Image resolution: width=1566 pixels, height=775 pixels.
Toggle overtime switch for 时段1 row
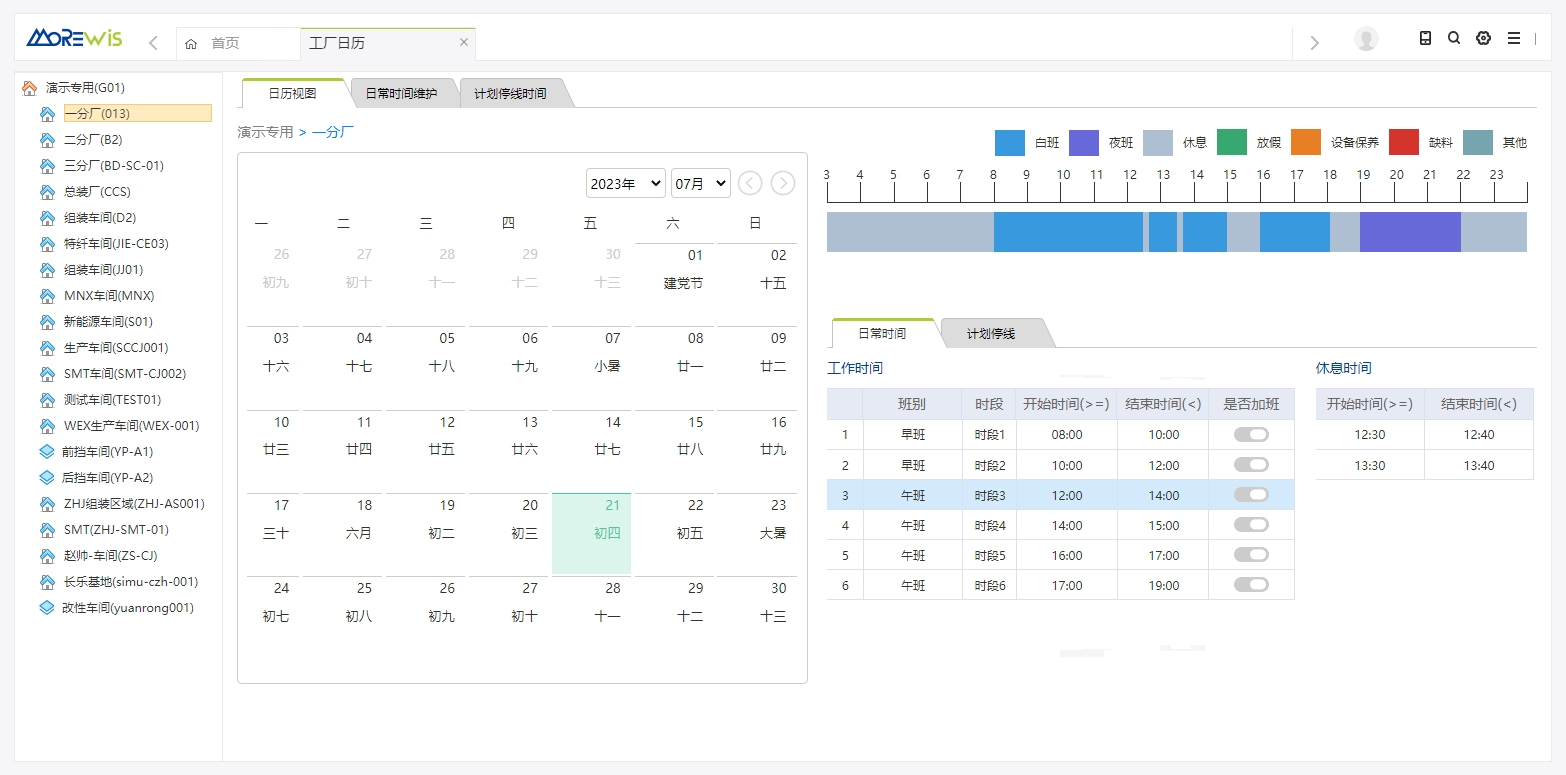tap(1251, 434)
